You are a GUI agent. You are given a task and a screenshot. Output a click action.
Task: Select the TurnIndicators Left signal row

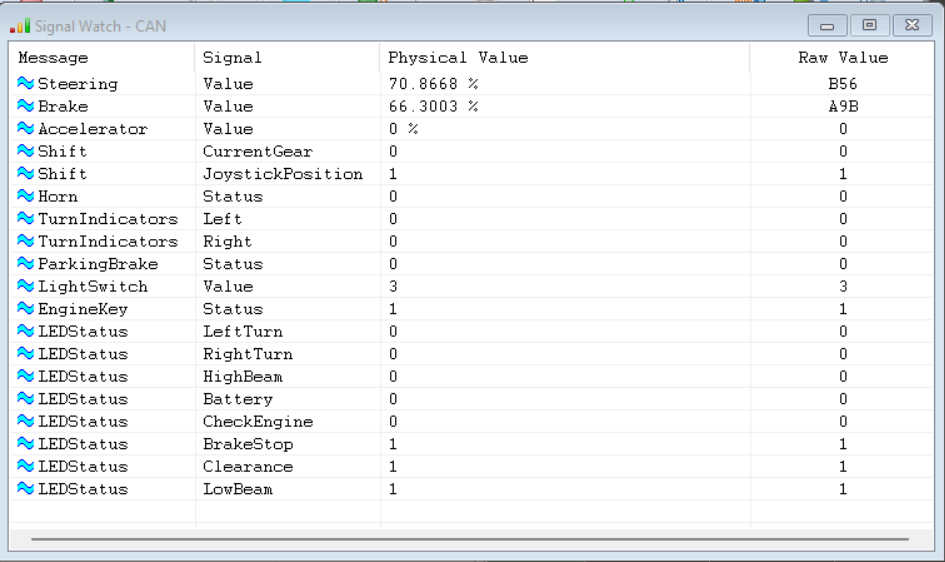pyautogui.click(x=222, y=219)
